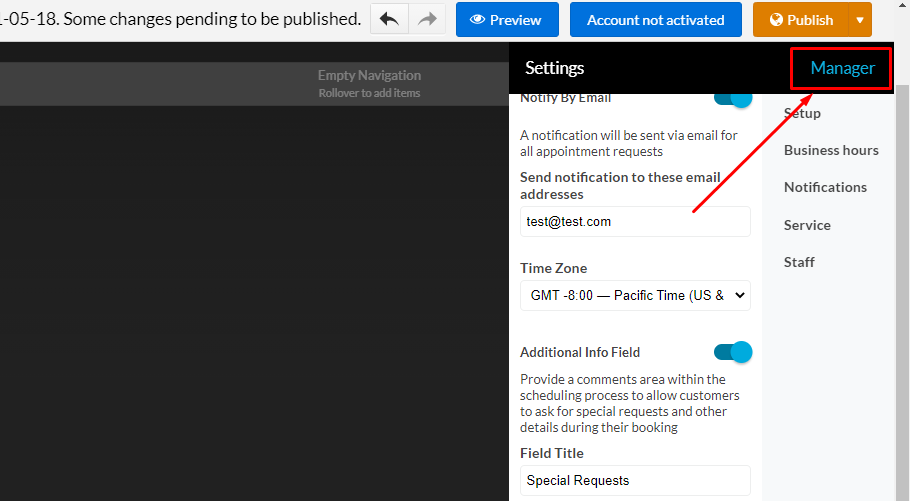910x501 pixels.
Task: Open the site Preview
Action: [x=506, y=20]
